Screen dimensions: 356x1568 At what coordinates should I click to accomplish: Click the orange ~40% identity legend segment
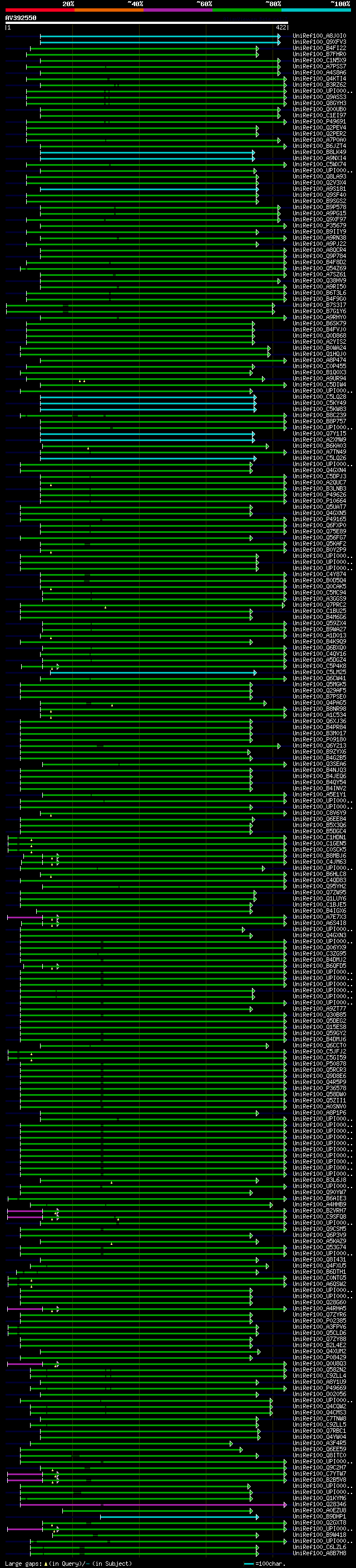click(109, 10)
